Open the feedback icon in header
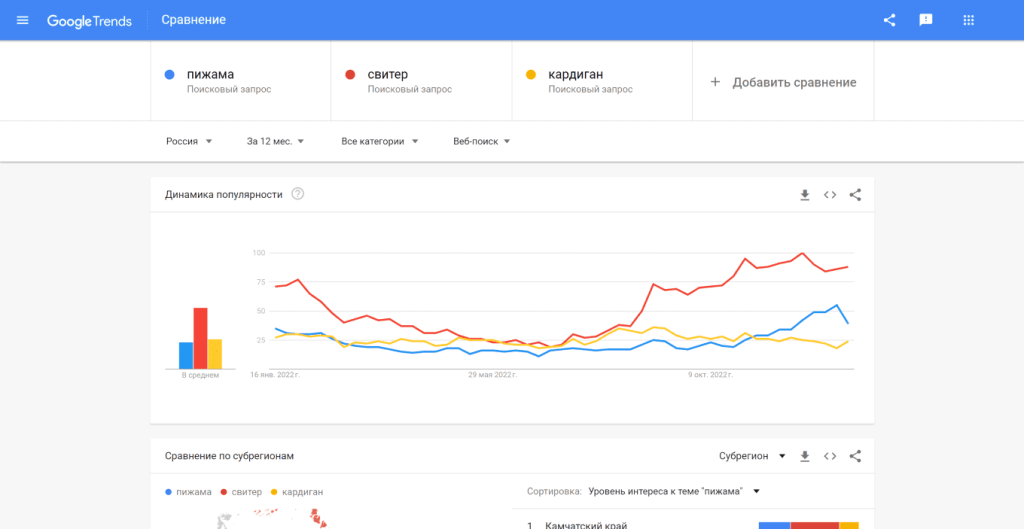This screenshot has height=529, width=1024. coord(926,20)
